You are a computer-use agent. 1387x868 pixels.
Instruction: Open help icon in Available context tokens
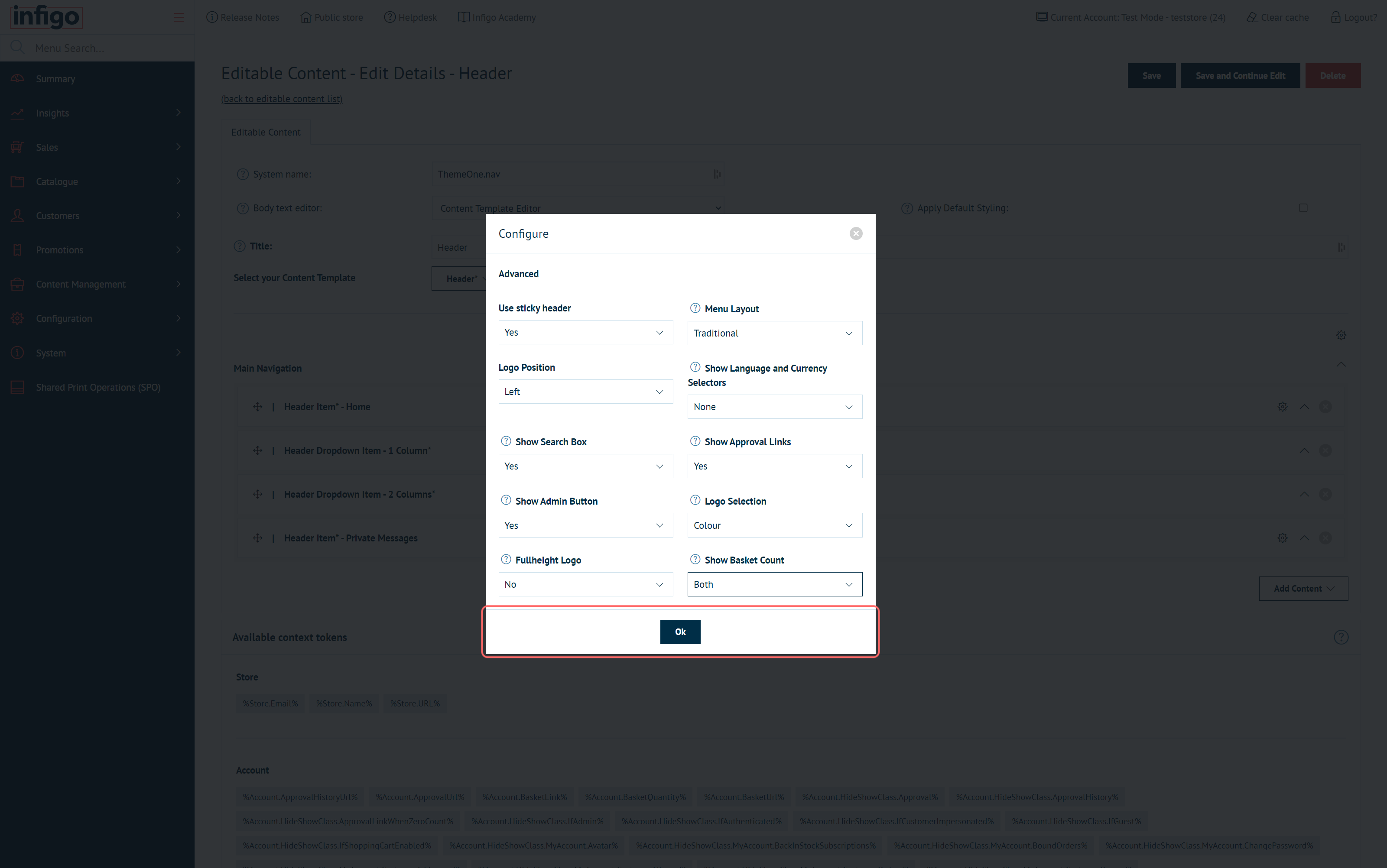point(1341,637)
